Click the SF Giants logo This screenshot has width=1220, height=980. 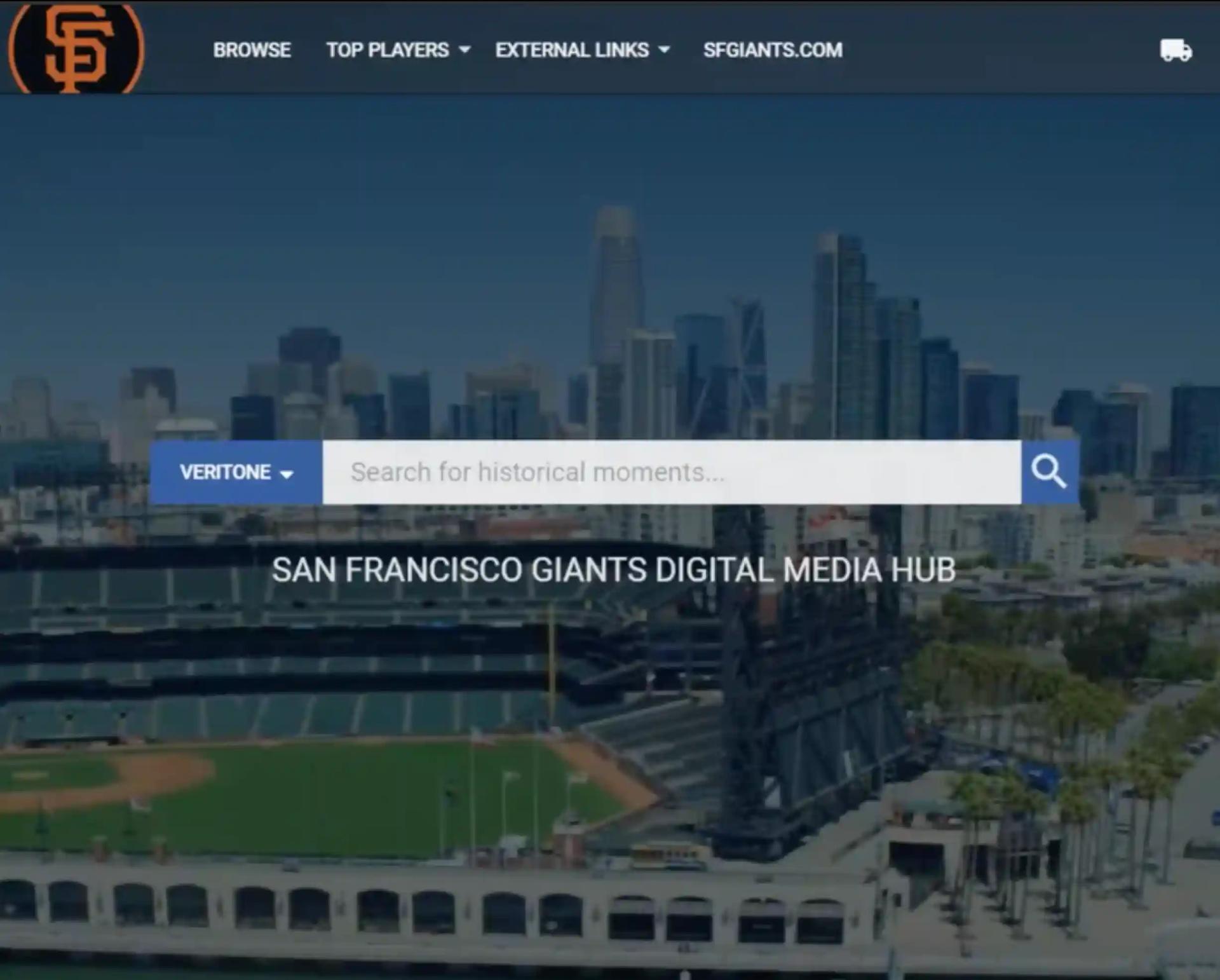tap(76, 48)
